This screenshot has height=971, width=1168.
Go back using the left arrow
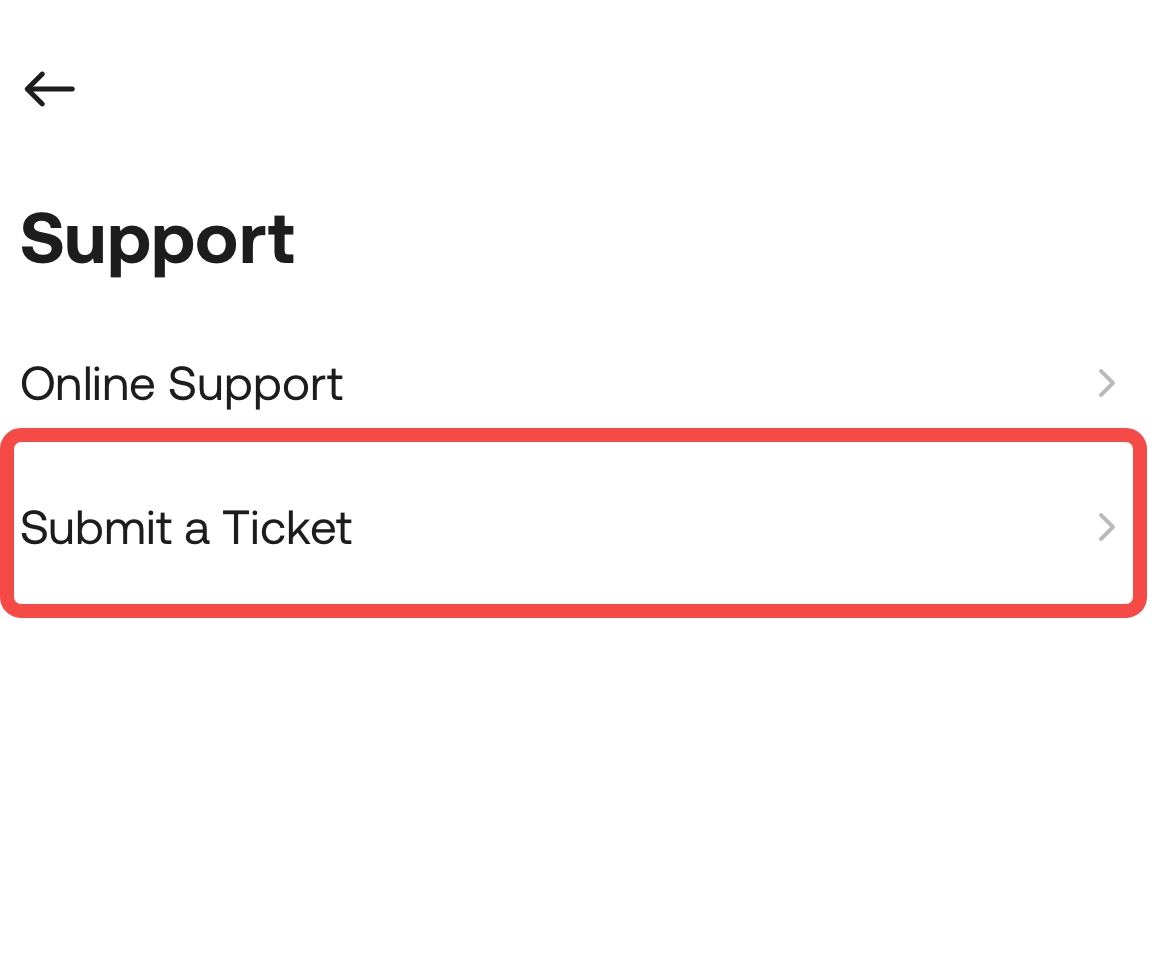coord(49,89)
